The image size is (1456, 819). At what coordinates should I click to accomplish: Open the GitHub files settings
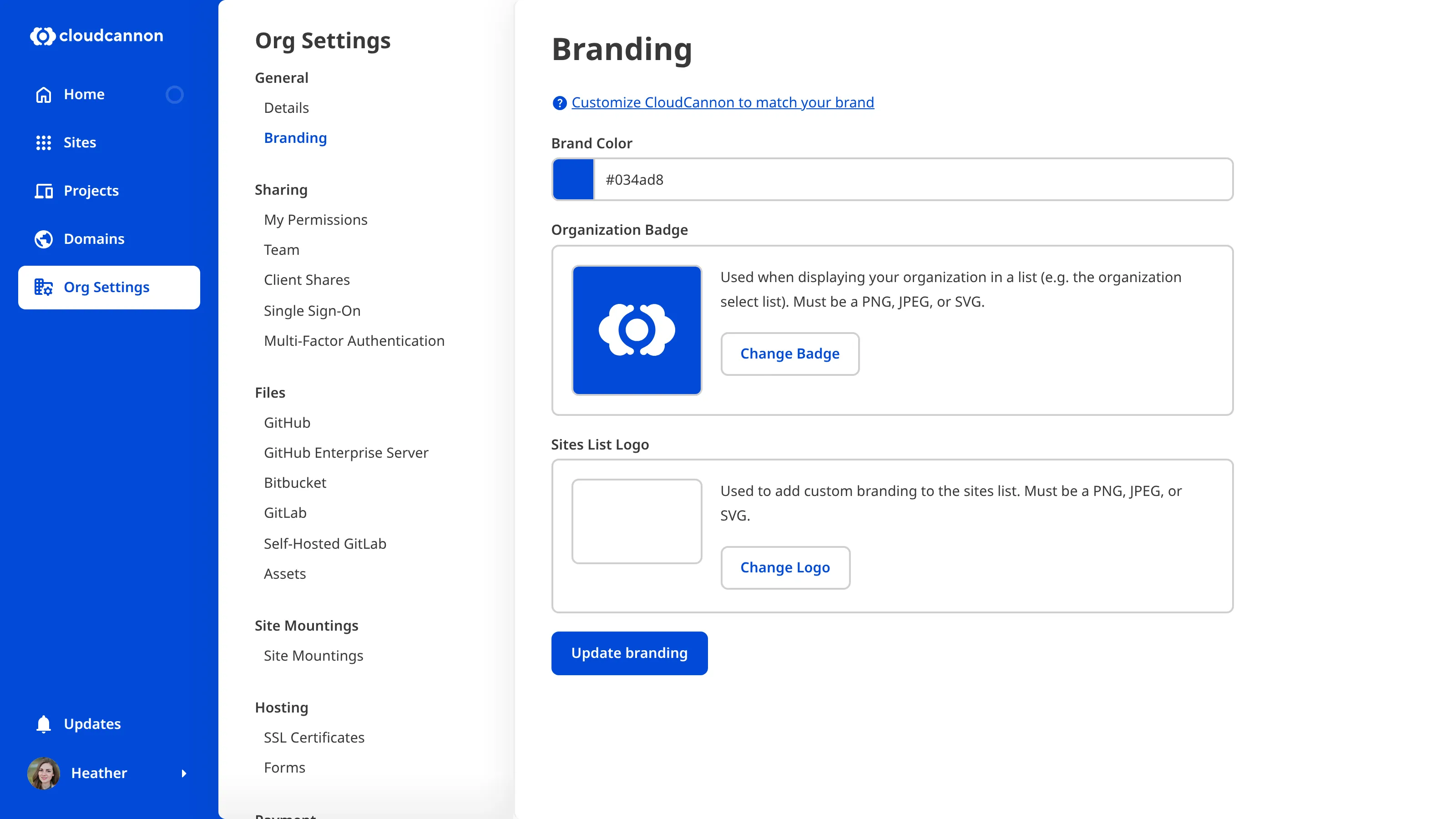click(287, 422)
